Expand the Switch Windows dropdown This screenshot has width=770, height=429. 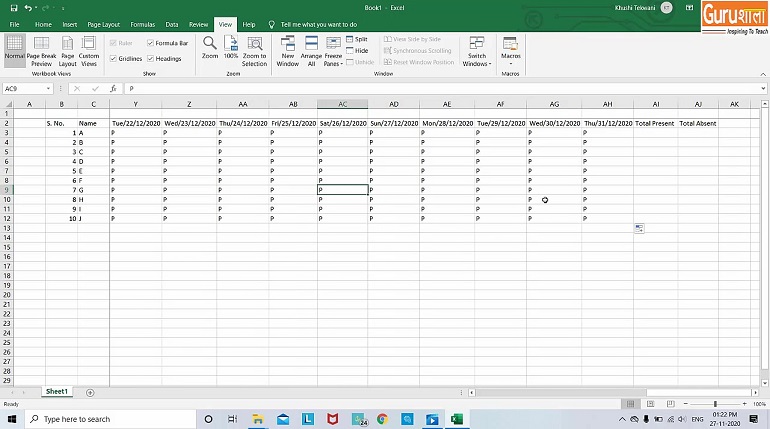click(x=476, y=52)
